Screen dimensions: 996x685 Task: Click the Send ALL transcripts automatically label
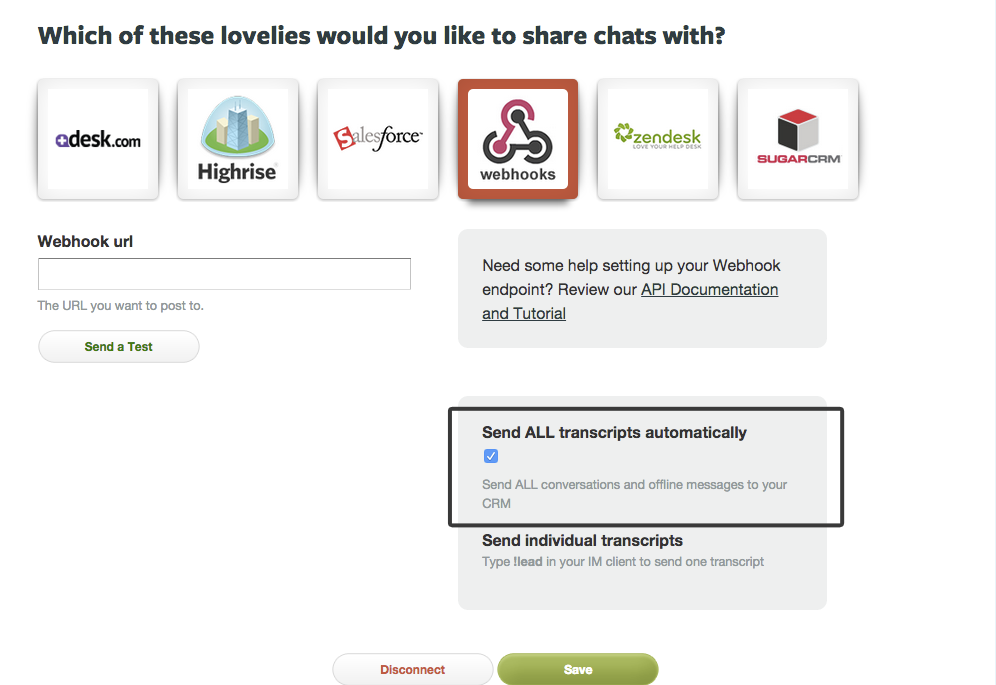pos(614,432)
